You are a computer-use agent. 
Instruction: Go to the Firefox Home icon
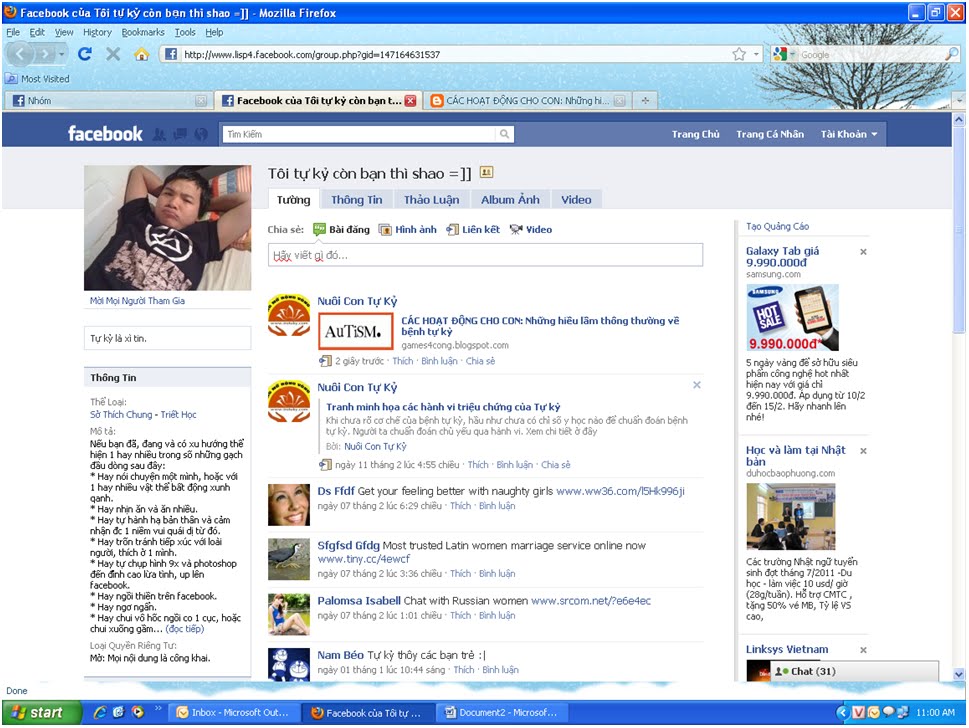click(142, 54)
